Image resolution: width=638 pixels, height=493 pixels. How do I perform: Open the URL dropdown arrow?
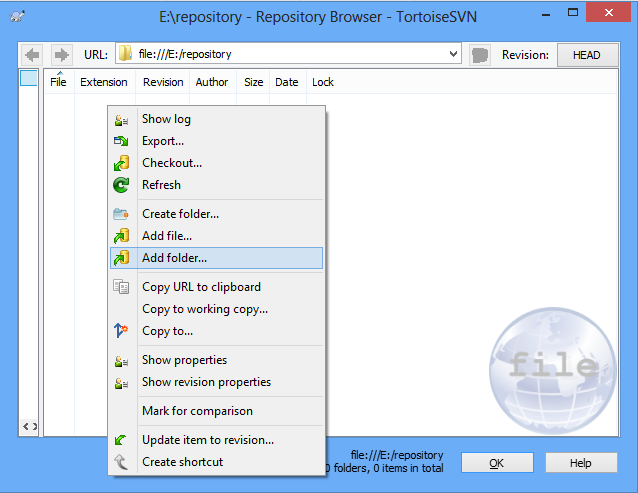click(x=453, y=54)
